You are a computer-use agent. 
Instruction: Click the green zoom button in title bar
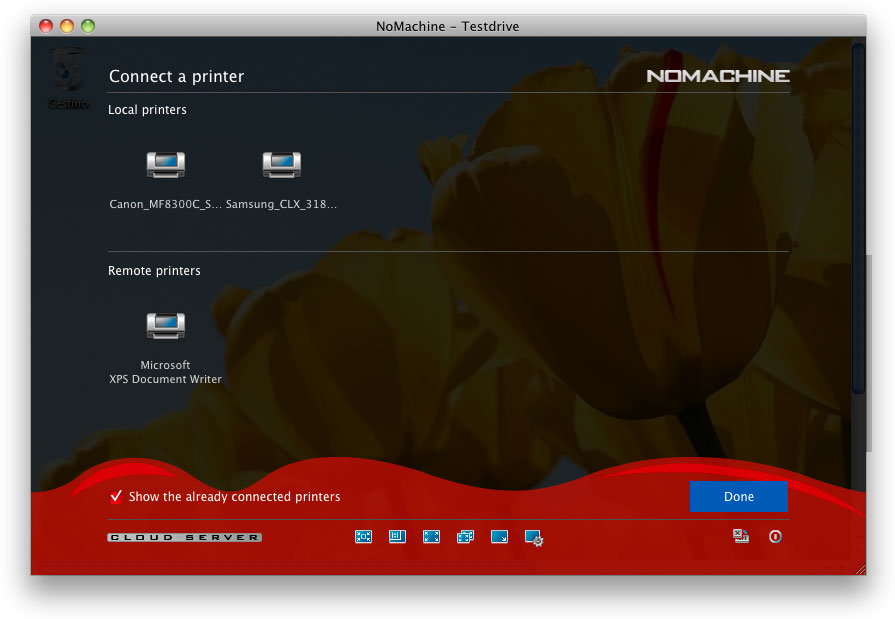88,26
